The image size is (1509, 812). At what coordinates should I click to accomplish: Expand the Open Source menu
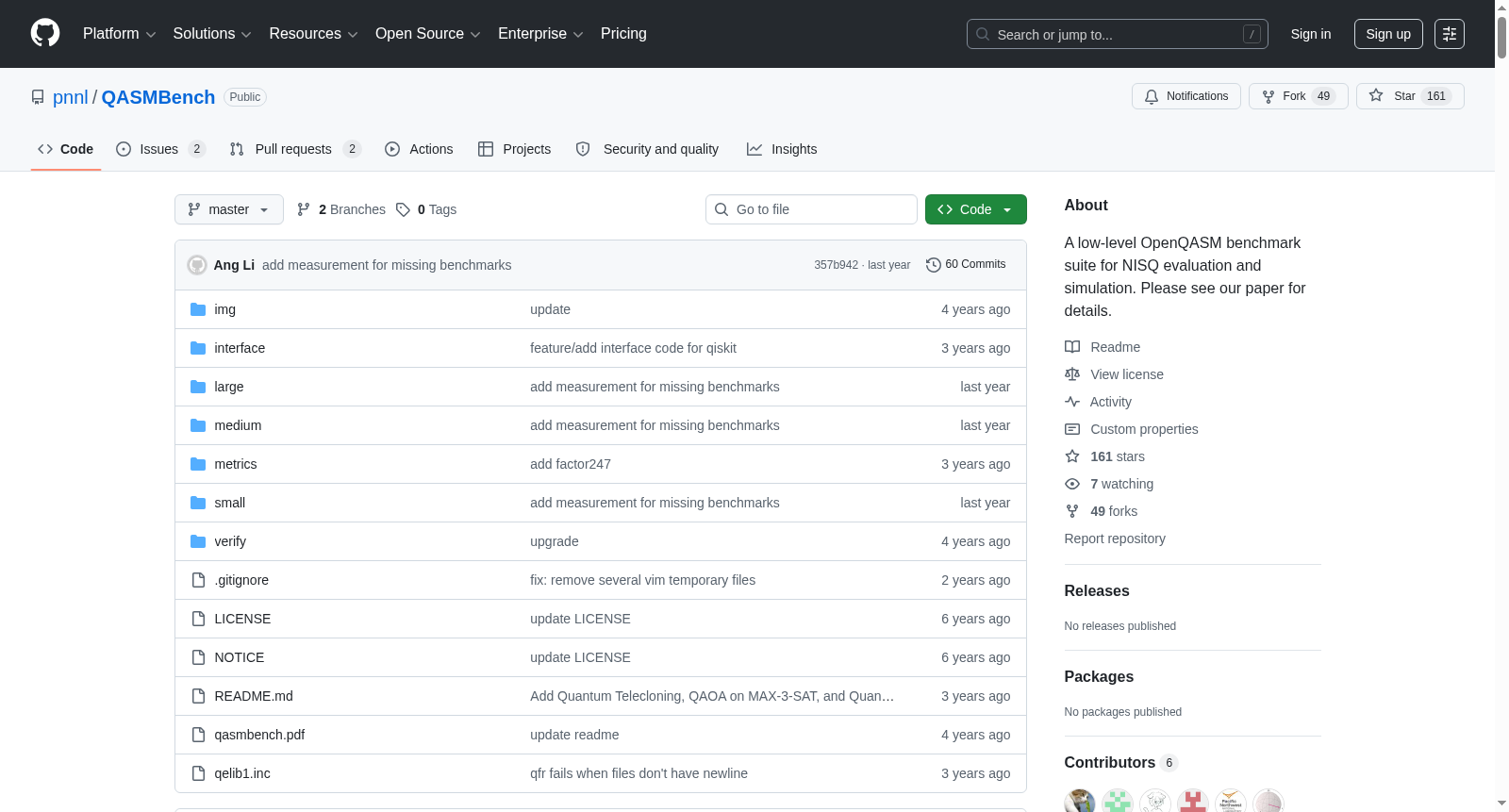427,34
